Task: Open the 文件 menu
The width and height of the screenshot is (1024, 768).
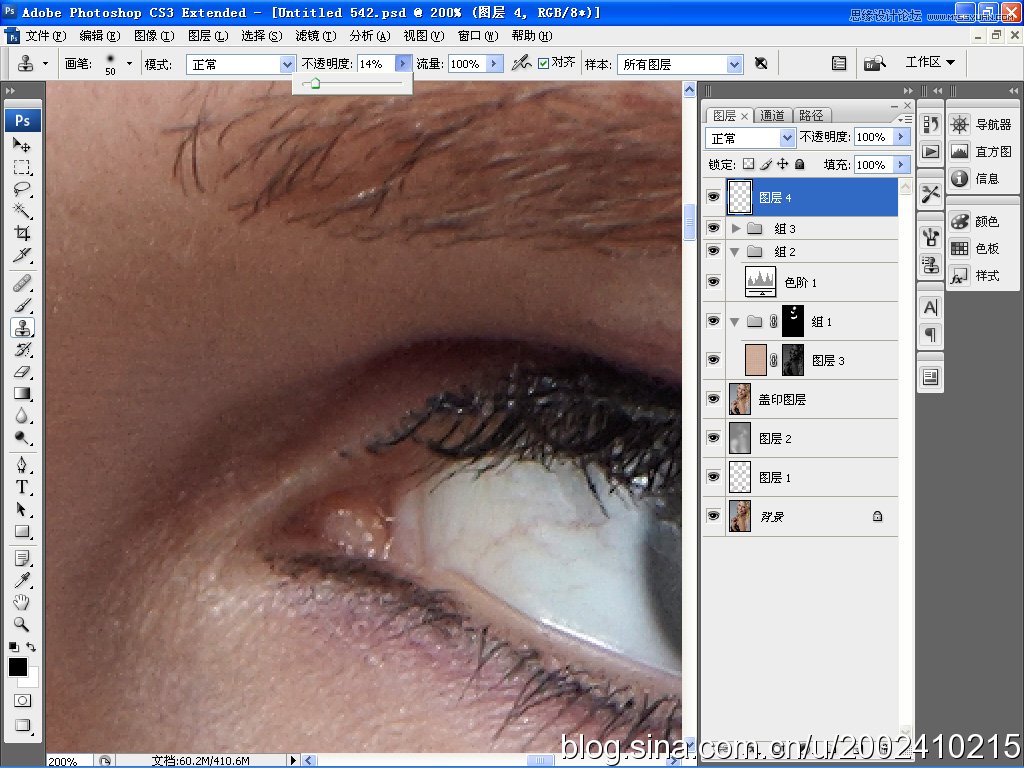Action: pyautogui.click(x=46, y=36)
